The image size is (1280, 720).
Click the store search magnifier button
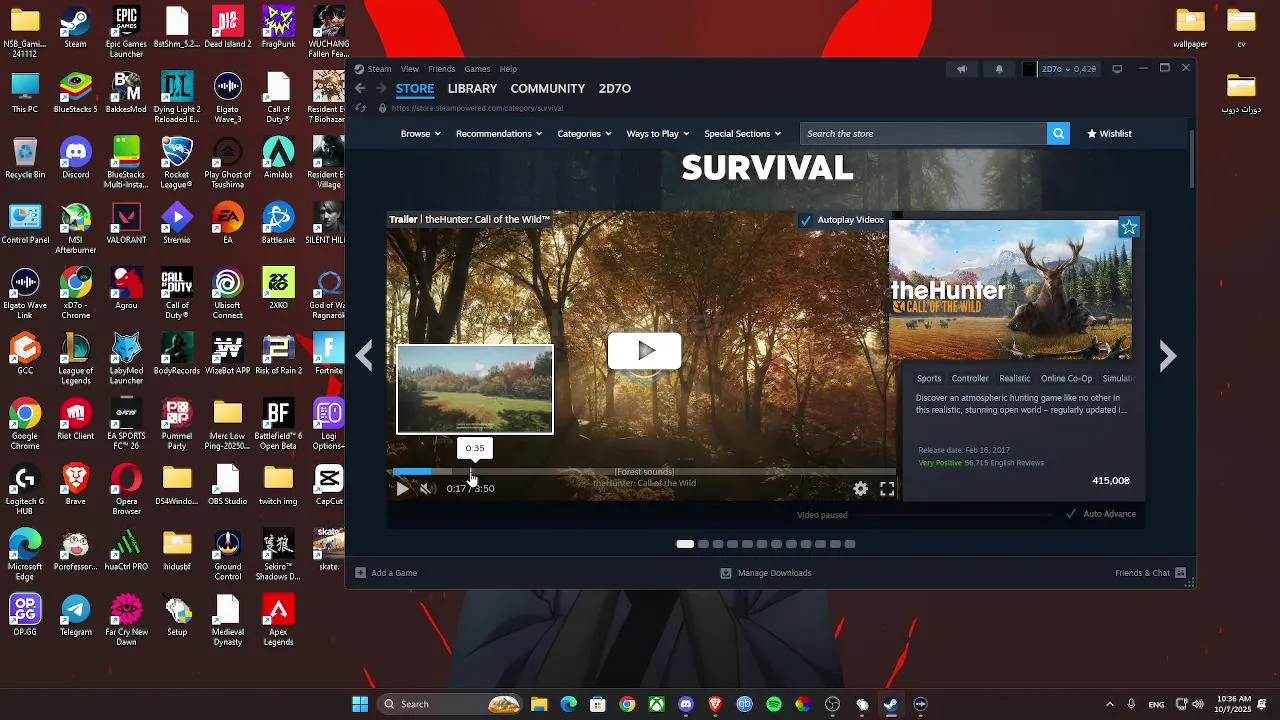point(1058,133)
